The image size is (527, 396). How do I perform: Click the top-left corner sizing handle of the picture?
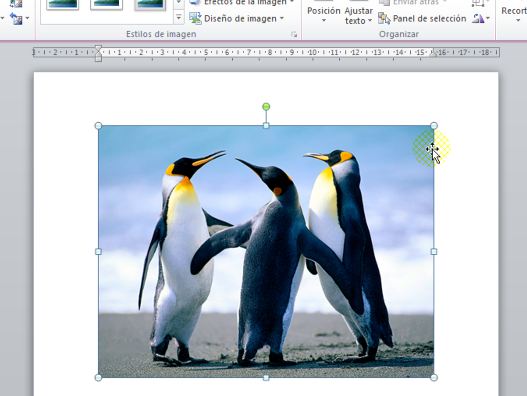tap(98, 126)
